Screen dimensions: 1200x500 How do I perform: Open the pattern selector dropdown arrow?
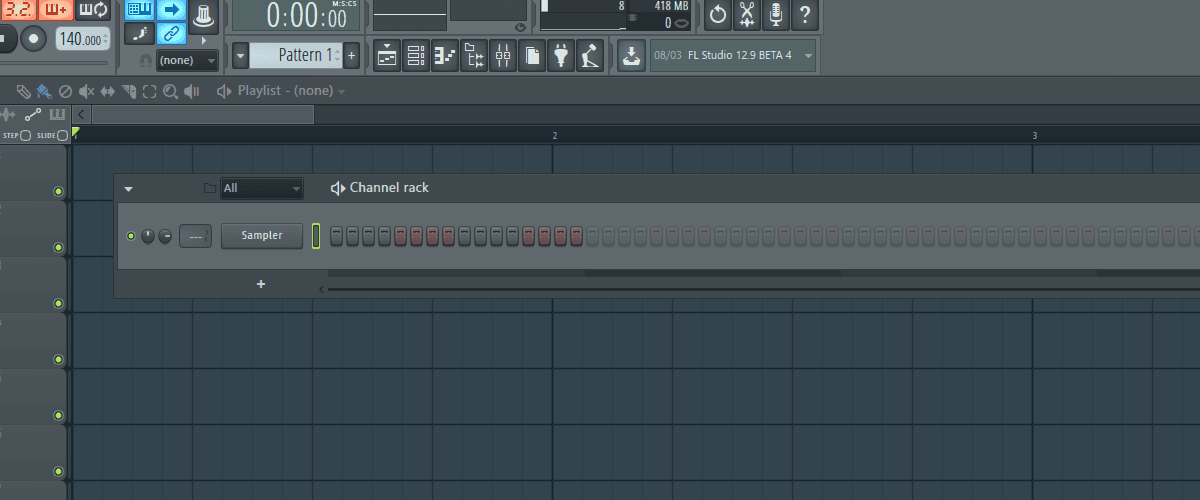(240, 55)
